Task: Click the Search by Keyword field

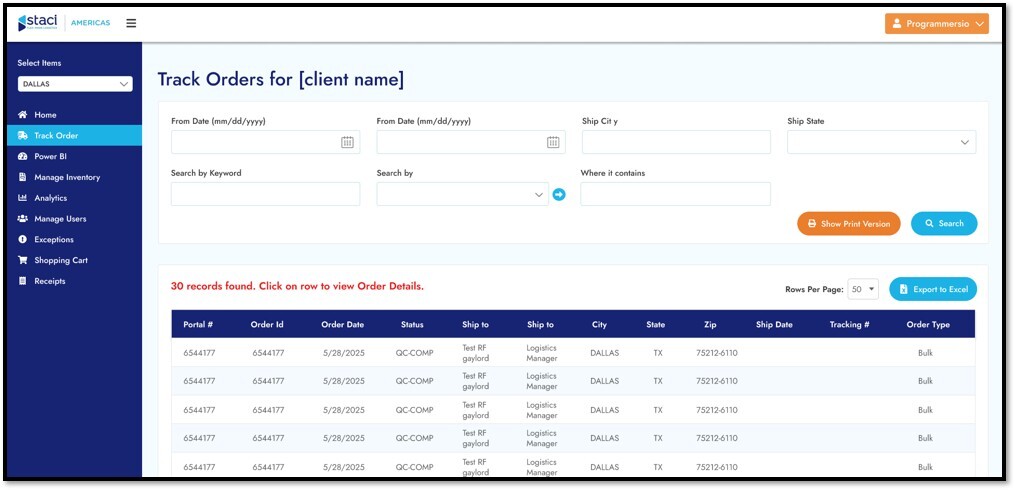Action: pos(265,194)
